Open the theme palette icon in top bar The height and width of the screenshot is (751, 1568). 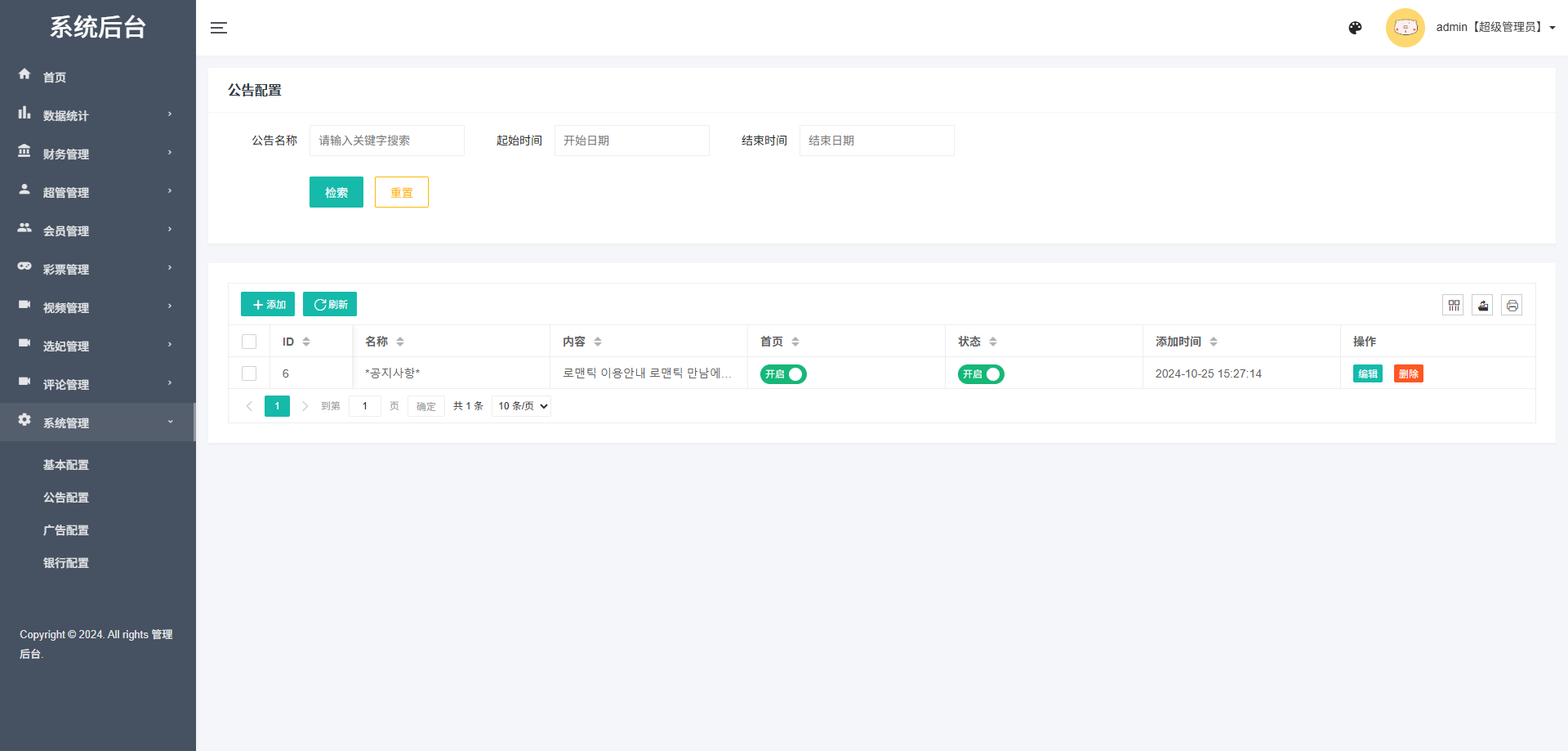tap(1355, 27)
